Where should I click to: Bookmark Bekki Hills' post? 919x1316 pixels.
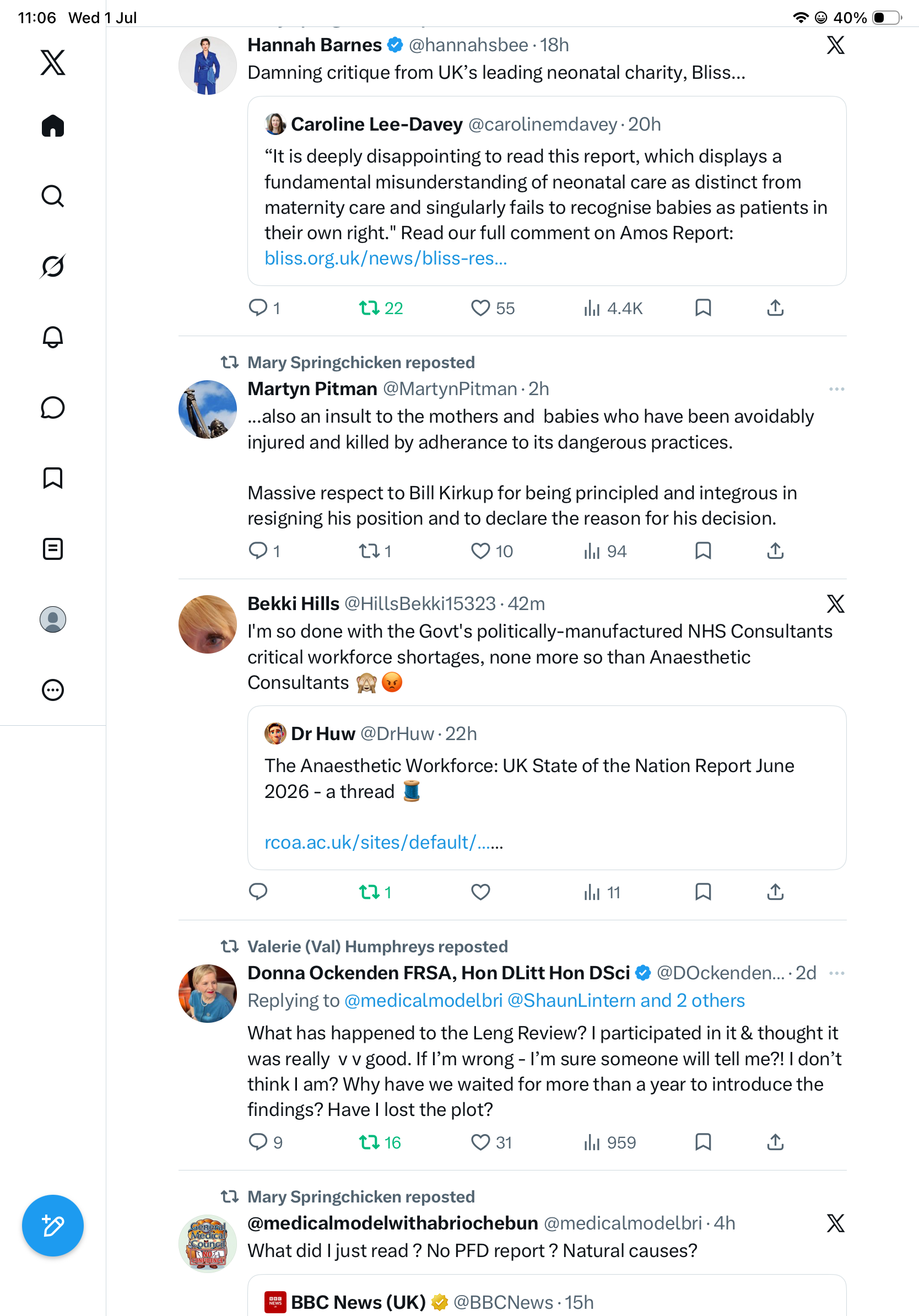[703, 892]
